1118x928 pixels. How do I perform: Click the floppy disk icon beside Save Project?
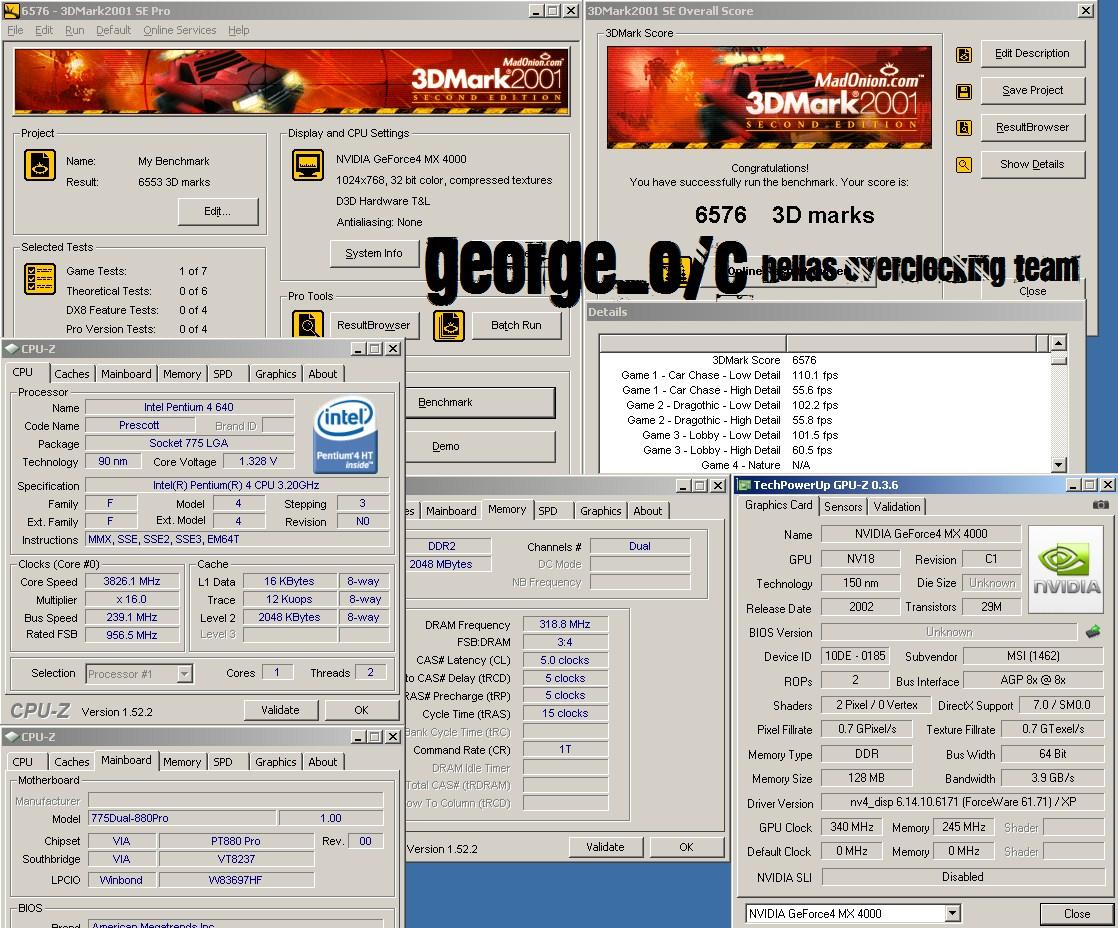pyautogui.click(x=964, y=91)
